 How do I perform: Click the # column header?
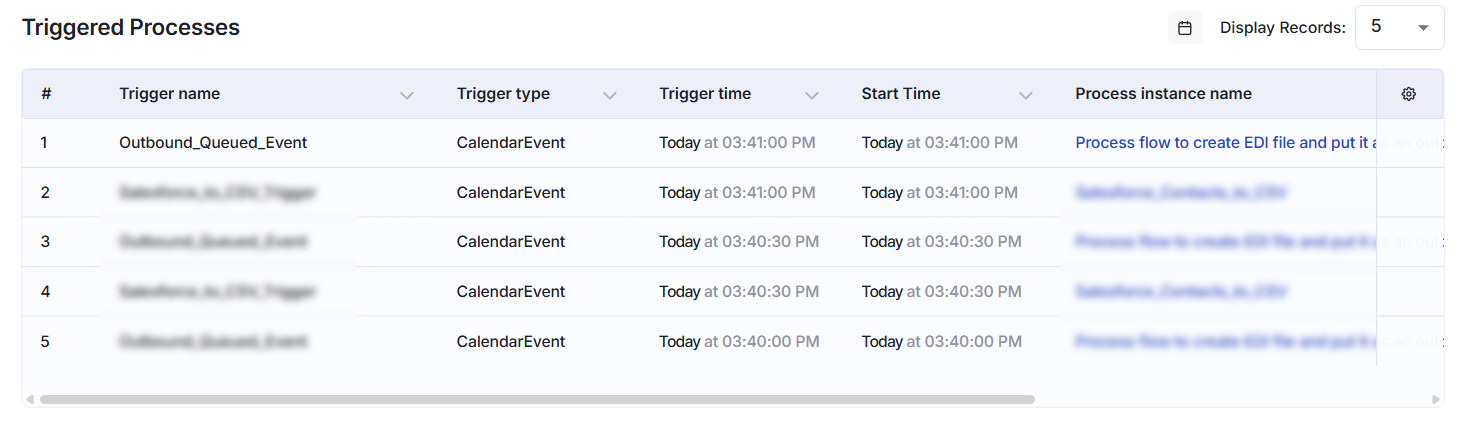pyautogui.click(x=46, y=94)
